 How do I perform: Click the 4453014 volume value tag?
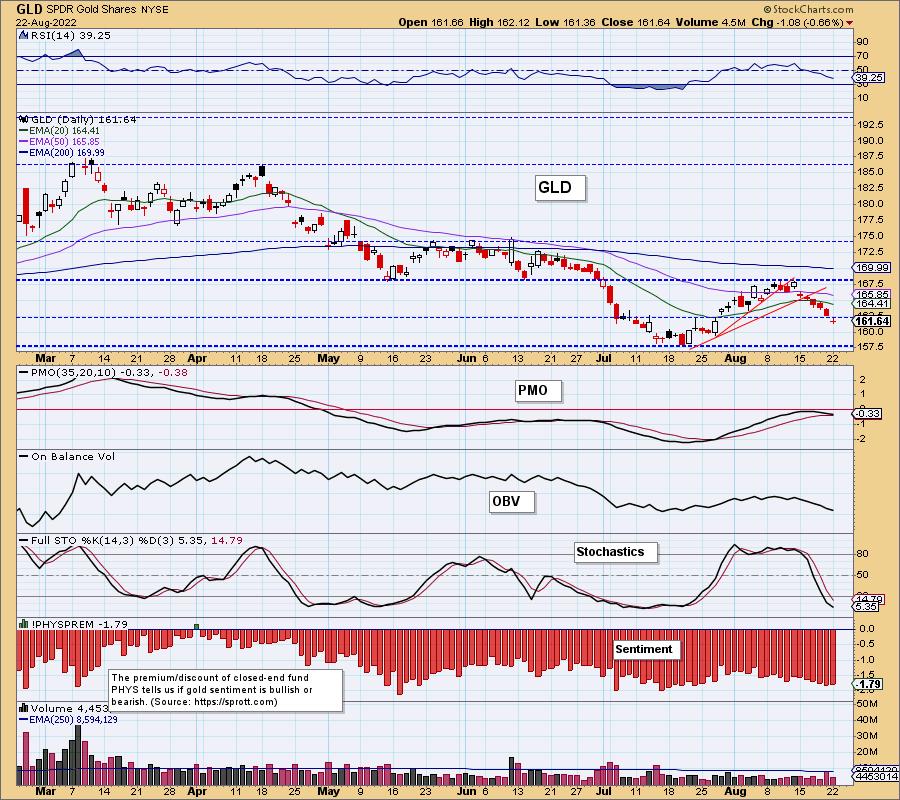[875, 776]
